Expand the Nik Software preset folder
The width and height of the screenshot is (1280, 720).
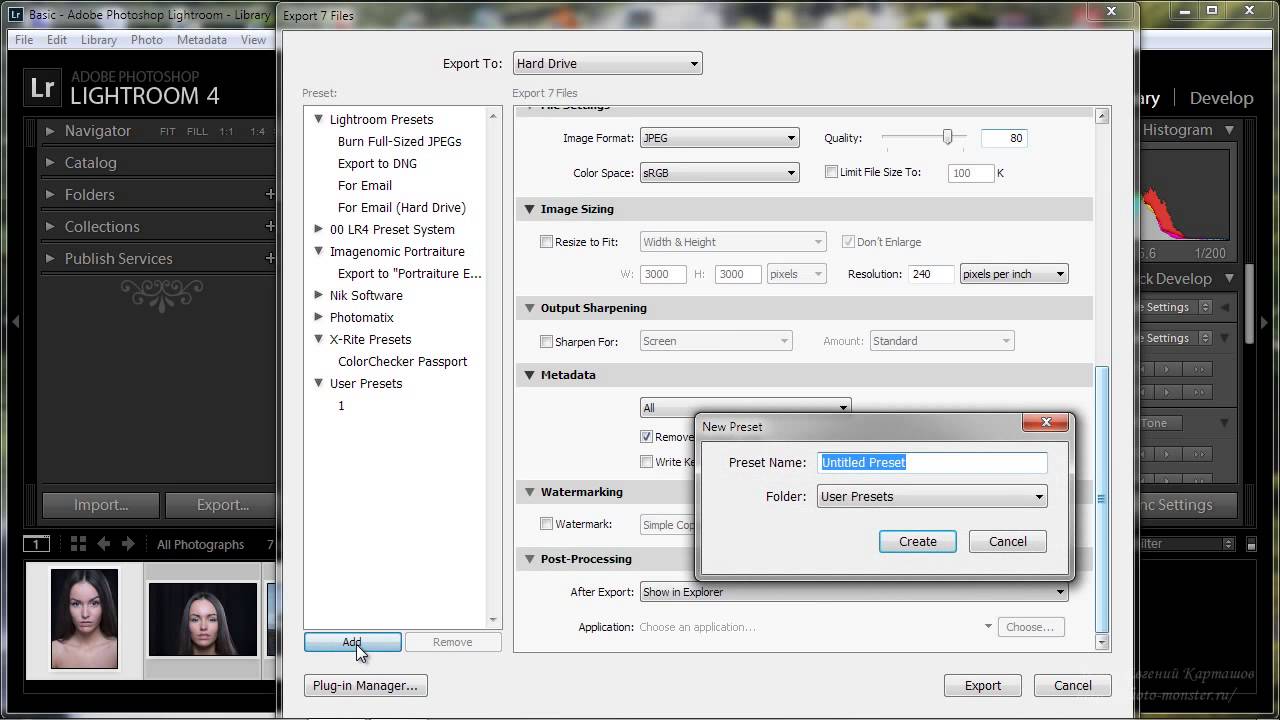click(319, 295)
